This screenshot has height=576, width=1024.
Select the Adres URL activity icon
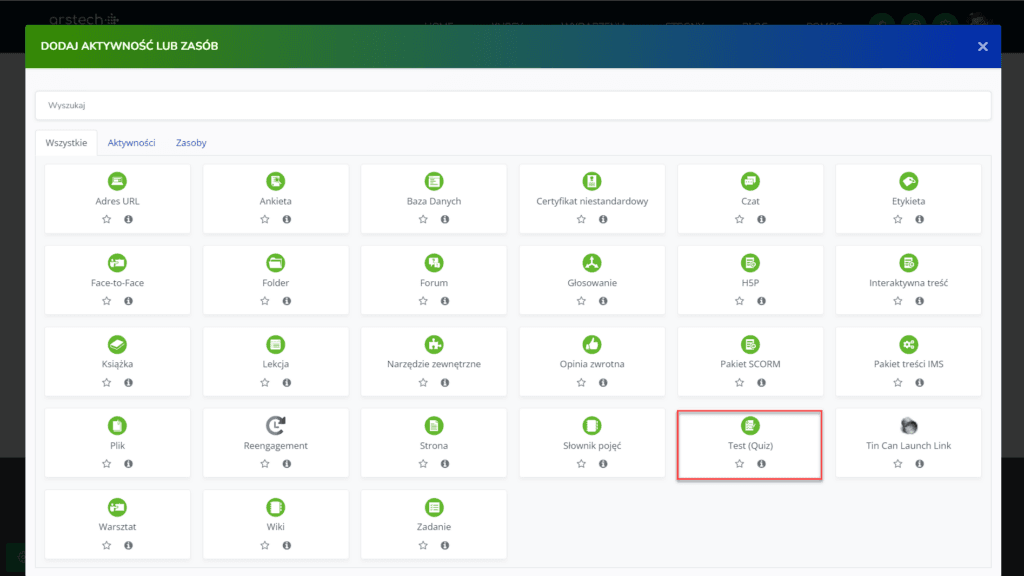[x=117, y=181]
